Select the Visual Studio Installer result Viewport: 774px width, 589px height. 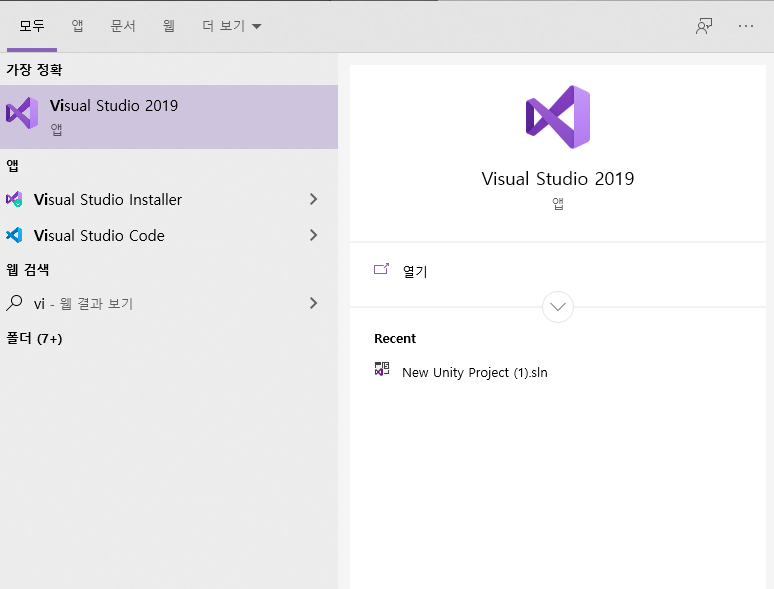(169, 199)
